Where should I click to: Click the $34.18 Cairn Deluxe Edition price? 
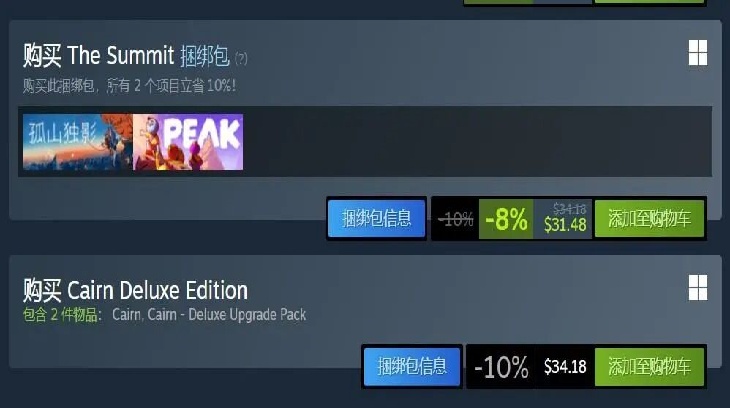pyautogui.click(x=565, y=367)
